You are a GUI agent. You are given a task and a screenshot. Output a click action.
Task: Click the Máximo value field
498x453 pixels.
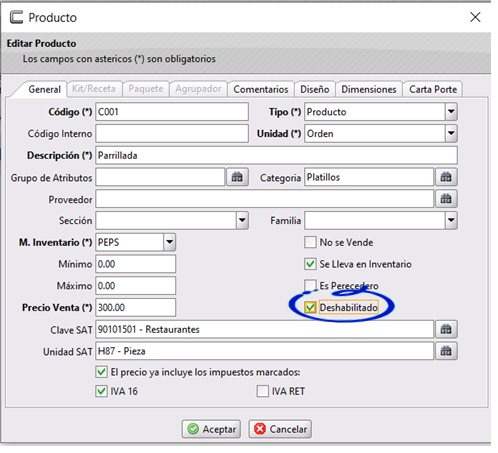pos(136,286)
